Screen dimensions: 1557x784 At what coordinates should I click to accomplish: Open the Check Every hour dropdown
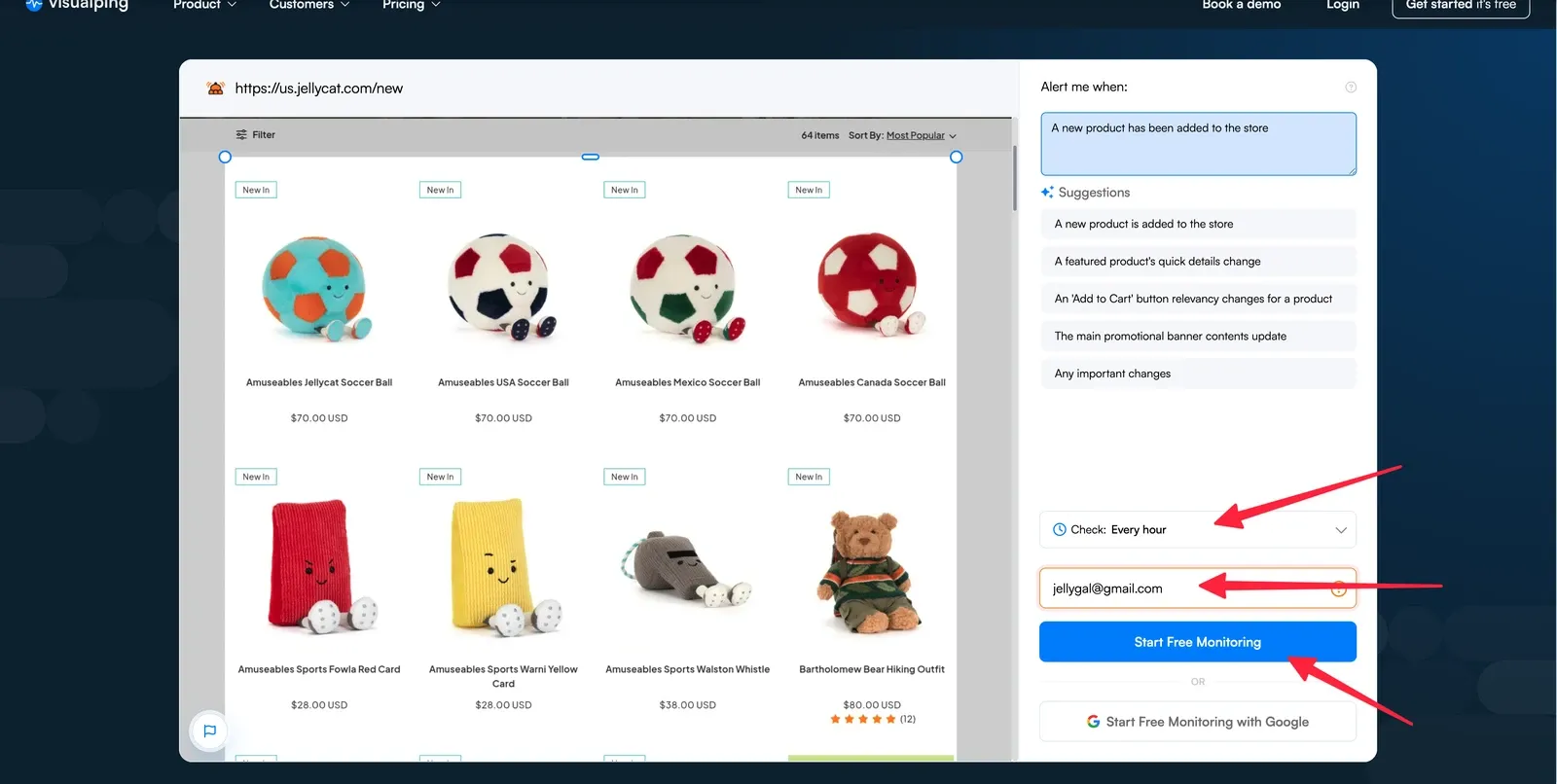(x=1198, y=530)
